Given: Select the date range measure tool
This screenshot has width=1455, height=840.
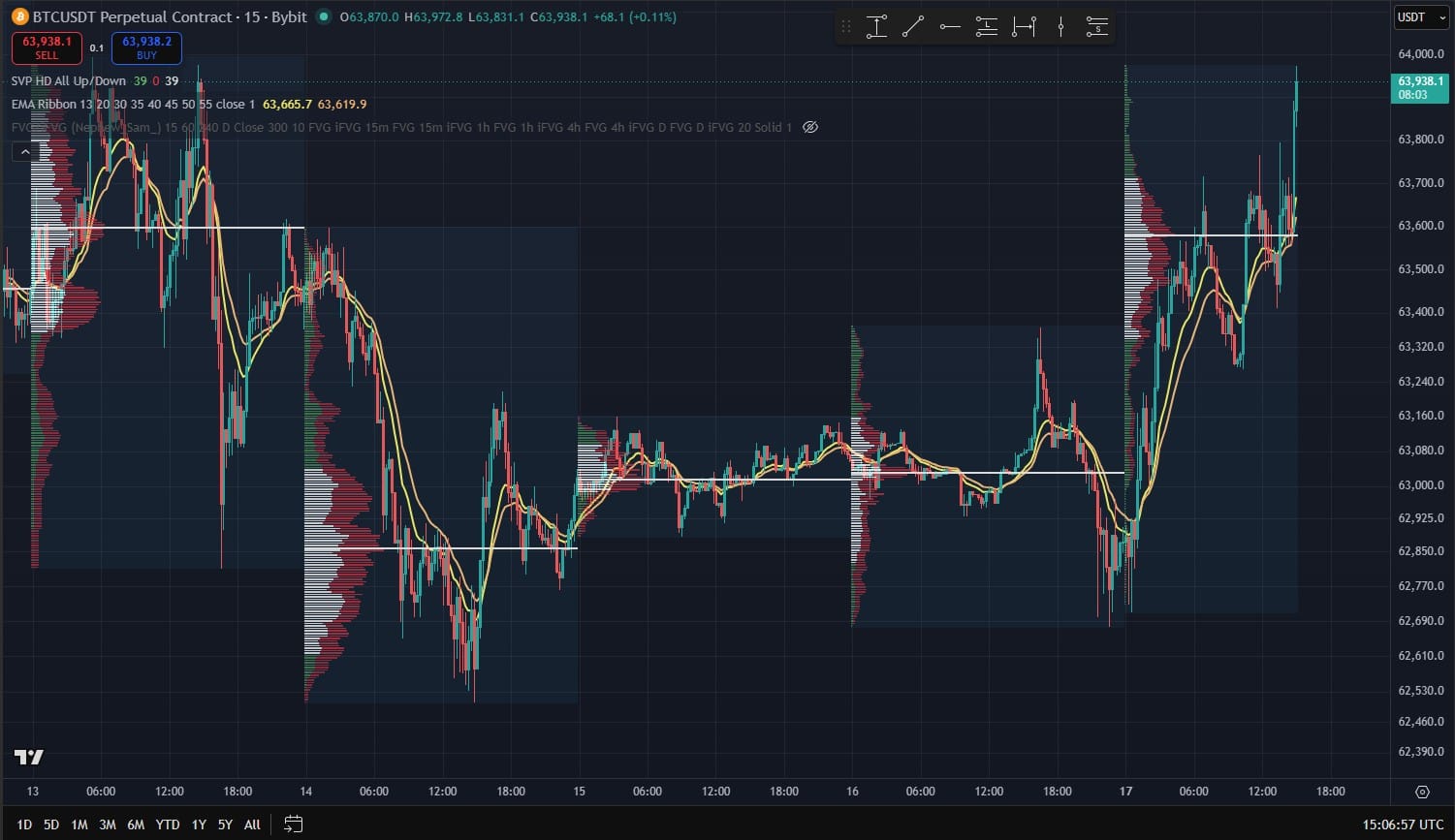Looking at the screenshot, I should pyautogui.click(x=1024, y=27).
